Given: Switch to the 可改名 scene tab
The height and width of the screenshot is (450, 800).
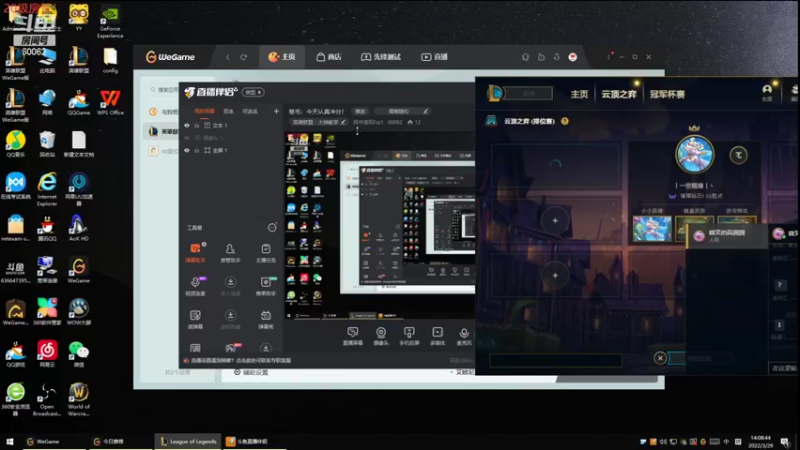Looking at the screenshot, I should coord(250,111).
